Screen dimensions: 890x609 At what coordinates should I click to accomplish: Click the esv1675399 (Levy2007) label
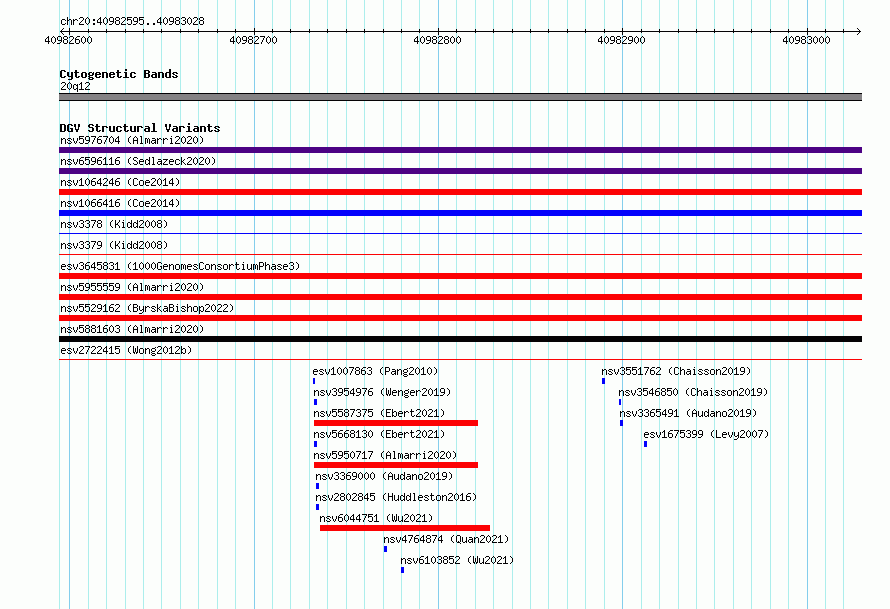(706, 434)
